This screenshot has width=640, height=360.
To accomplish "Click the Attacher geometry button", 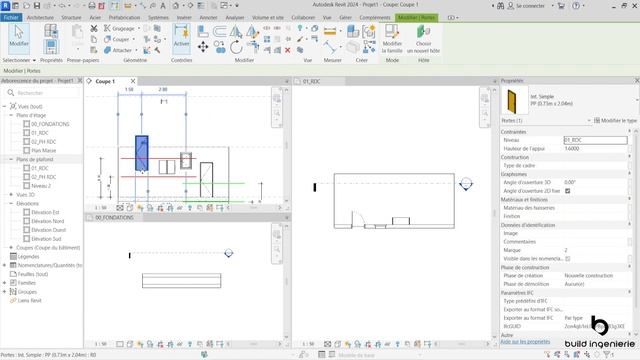I will coord(118,50).
